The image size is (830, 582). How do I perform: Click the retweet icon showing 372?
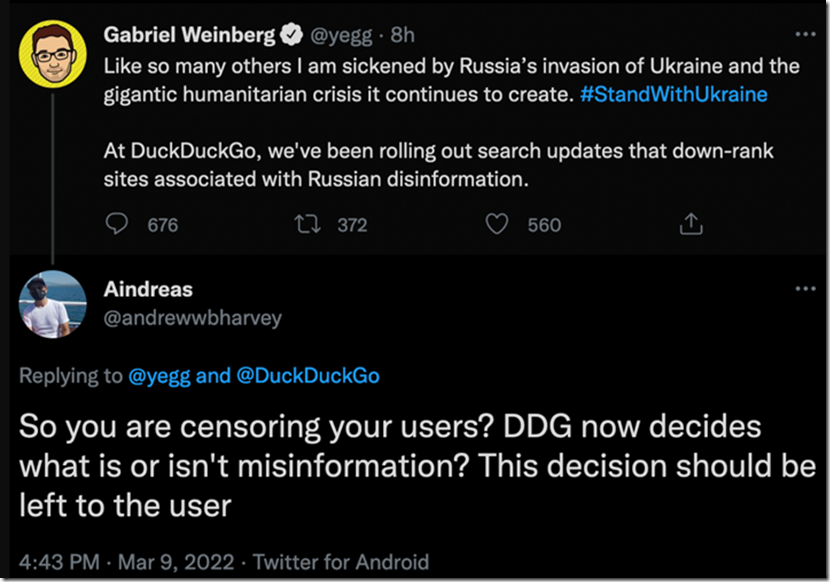[x=307, y=225]
